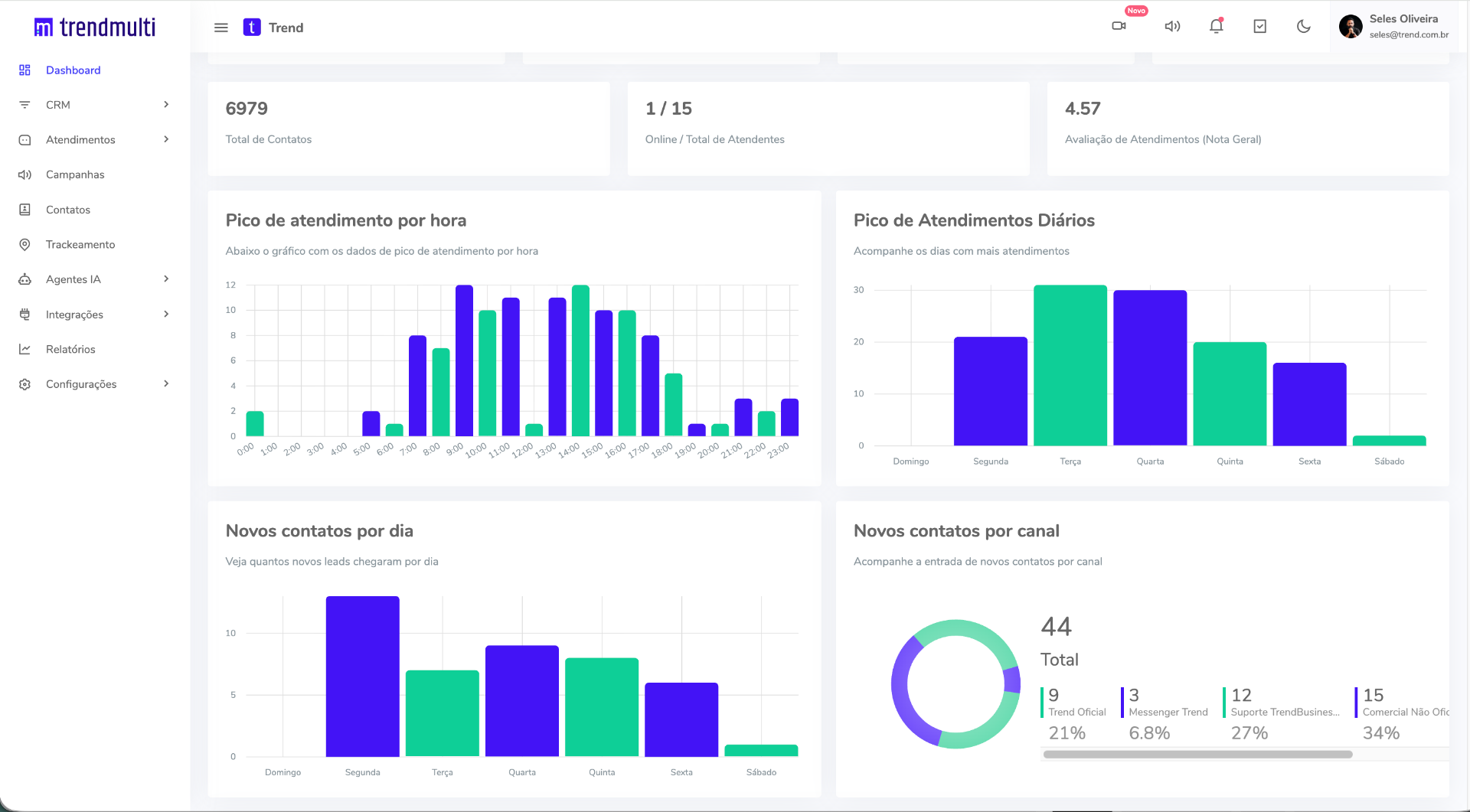Click the Agentes IA robot icon
Screen dimensions: 1470x812
pos(24,279)
